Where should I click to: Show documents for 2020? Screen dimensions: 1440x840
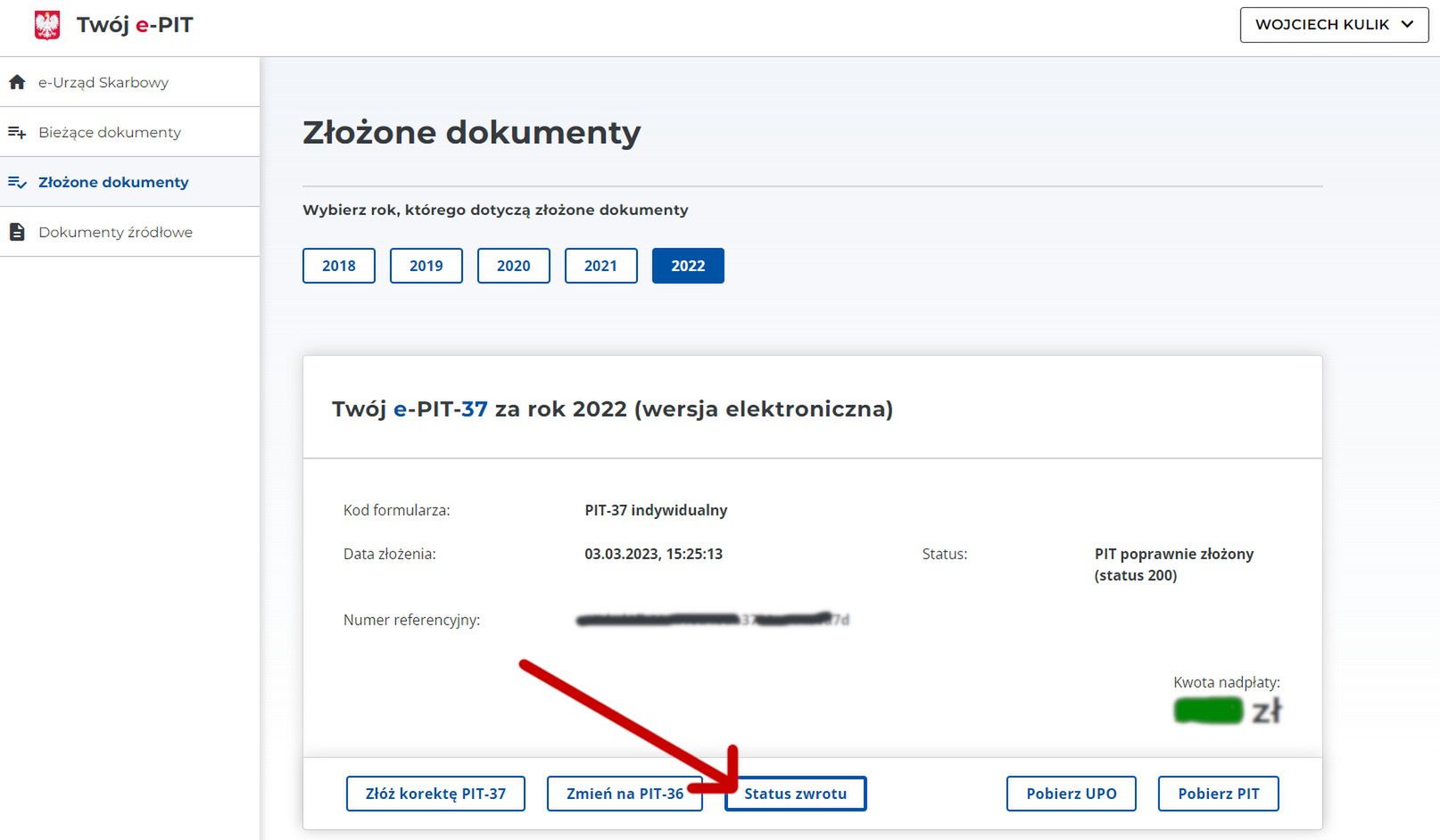513,265
